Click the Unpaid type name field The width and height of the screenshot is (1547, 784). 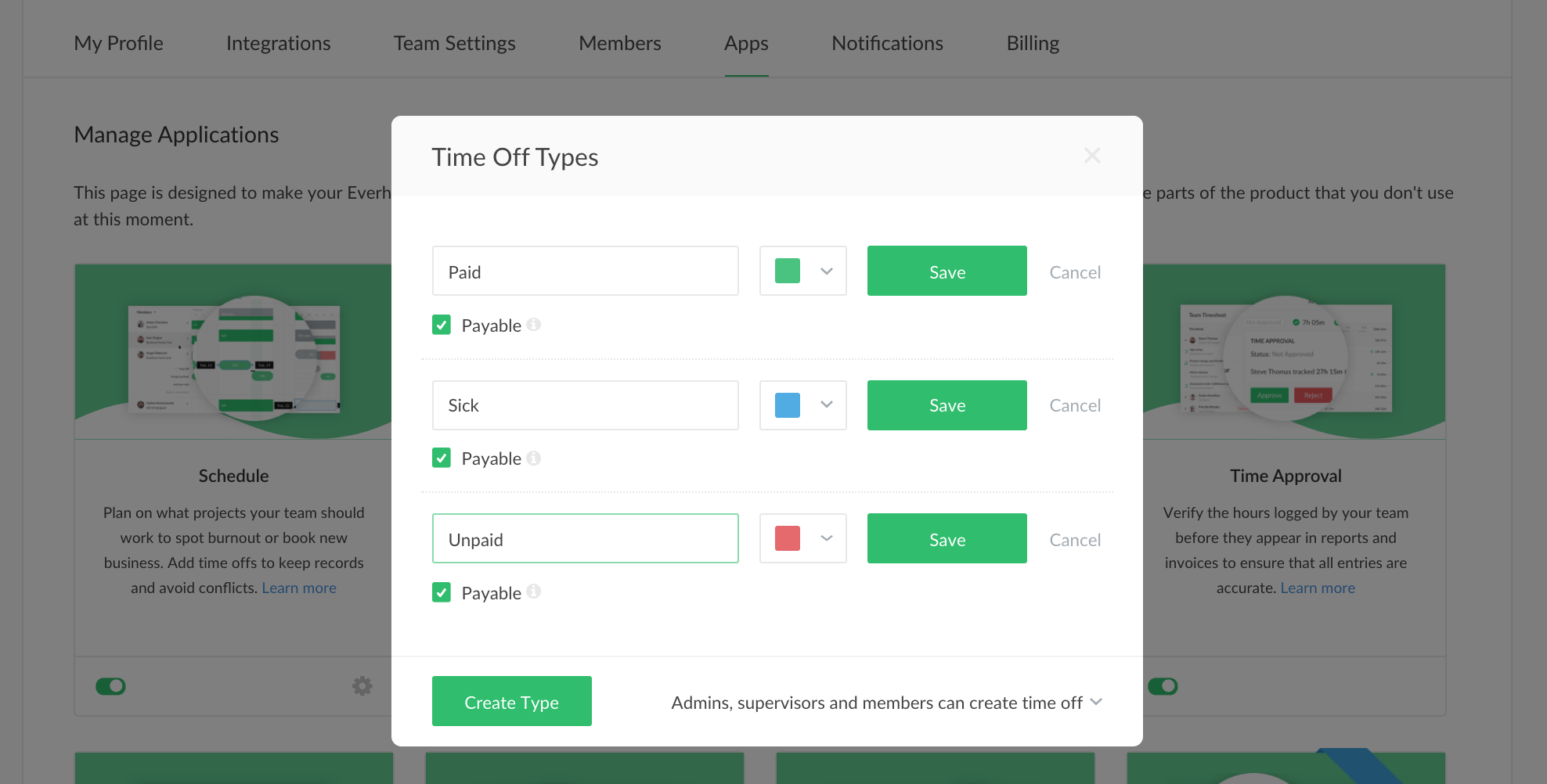pos(586,538)
